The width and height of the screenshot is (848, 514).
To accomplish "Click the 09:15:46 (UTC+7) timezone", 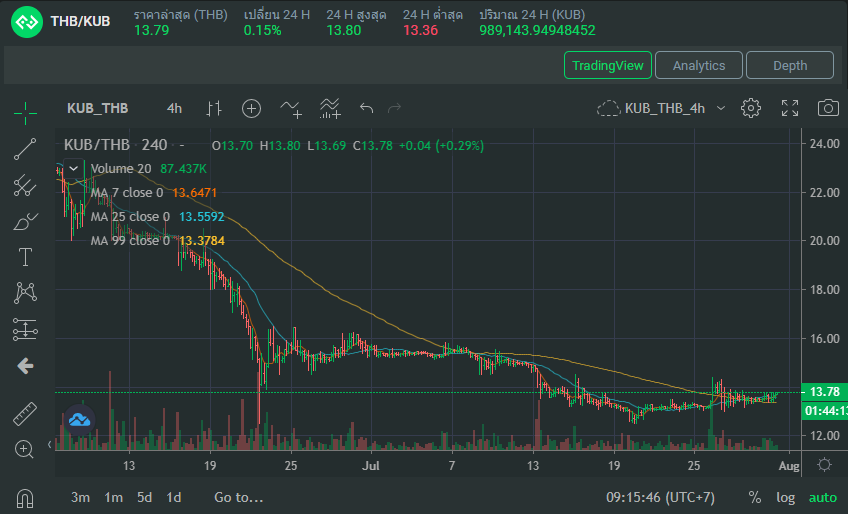I will tap(660, 497).
